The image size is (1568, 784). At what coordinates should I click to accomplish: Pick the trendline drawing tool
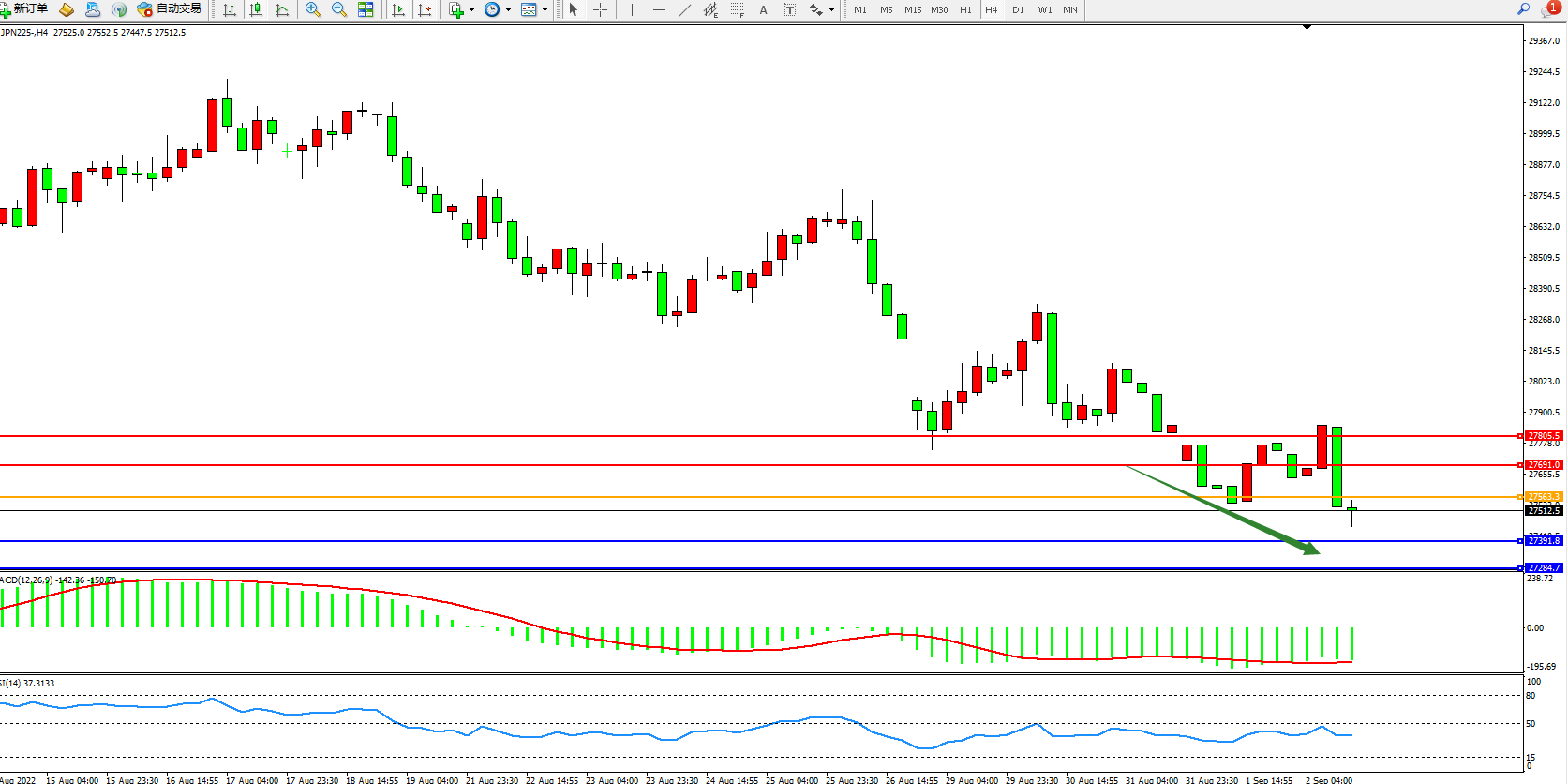(685, 9)
